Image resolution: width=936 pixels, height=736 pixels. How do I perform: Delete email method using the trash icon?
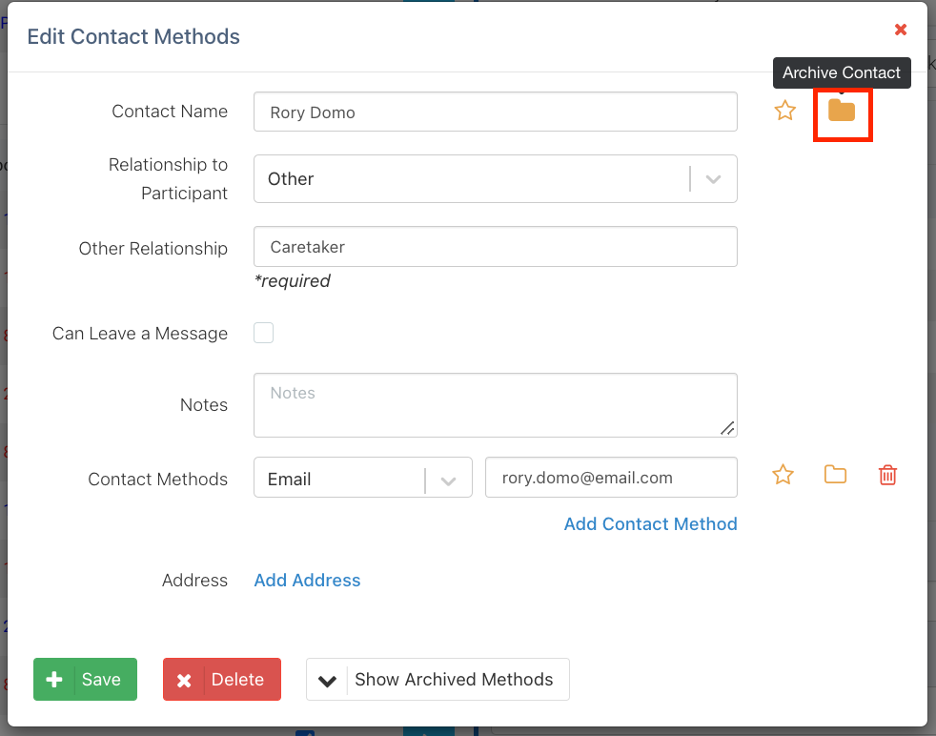tap(887, 476)
